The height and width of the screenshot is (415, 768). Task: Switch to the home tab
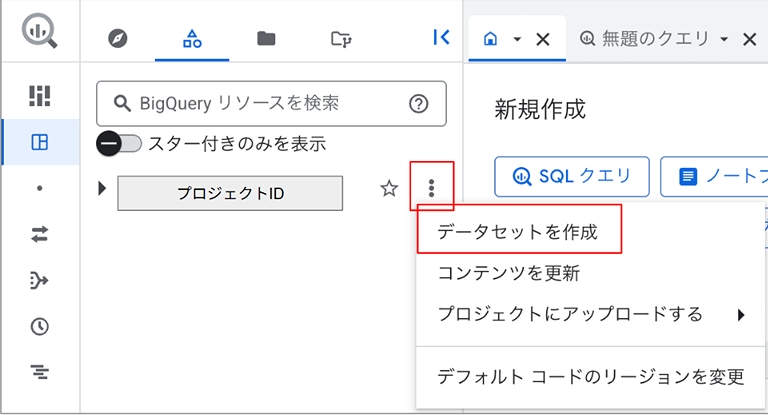(x=490, y=38)
